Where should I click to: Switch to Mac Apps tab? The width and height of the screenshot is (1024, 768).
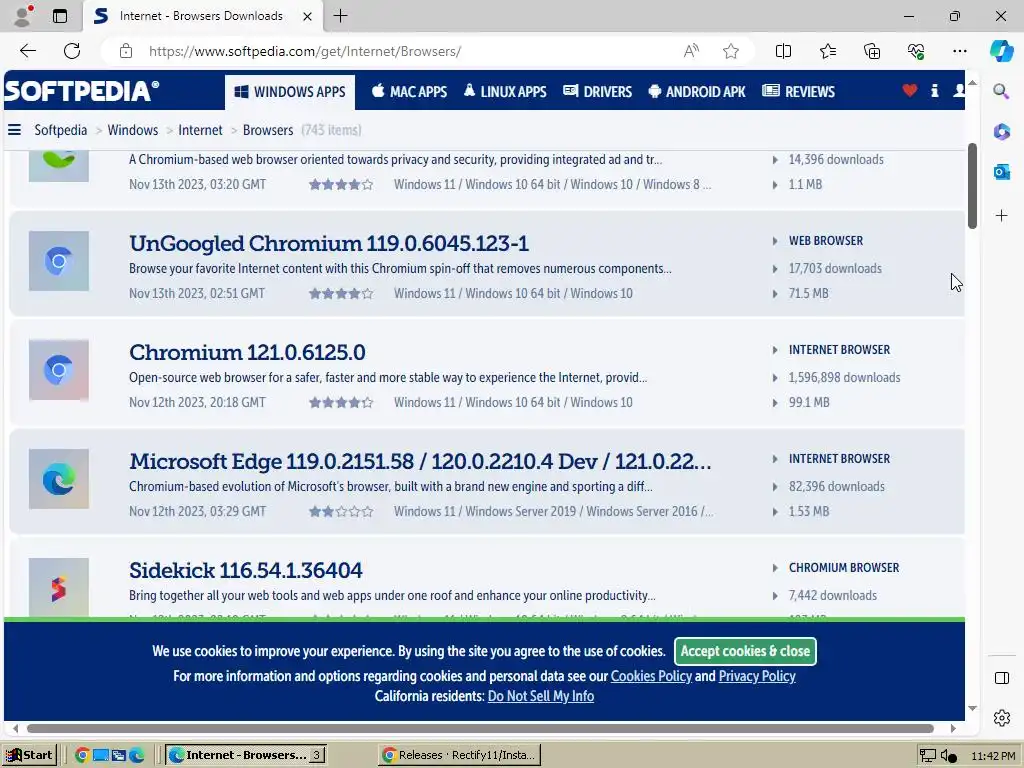click(409, 91)
